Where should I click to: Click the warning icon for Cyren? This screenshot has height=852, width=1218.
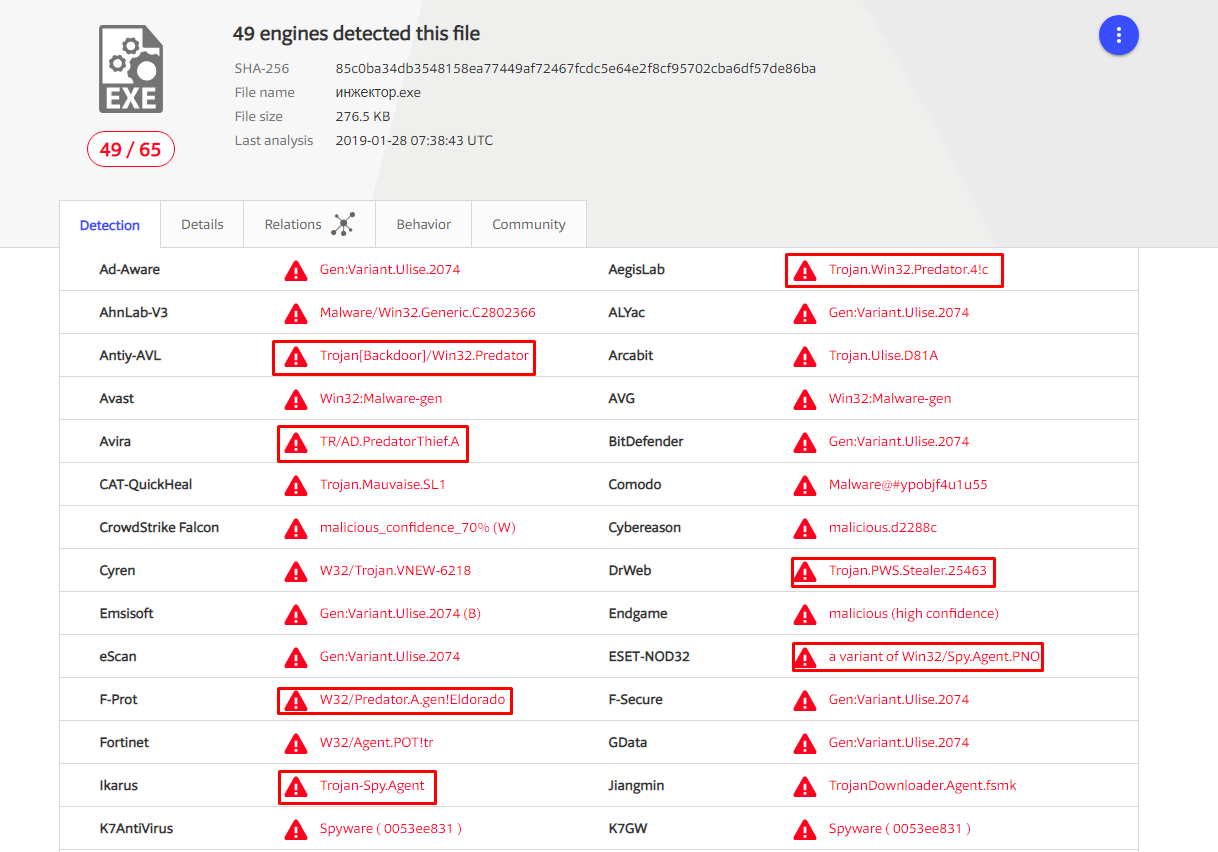pos(295,571)
